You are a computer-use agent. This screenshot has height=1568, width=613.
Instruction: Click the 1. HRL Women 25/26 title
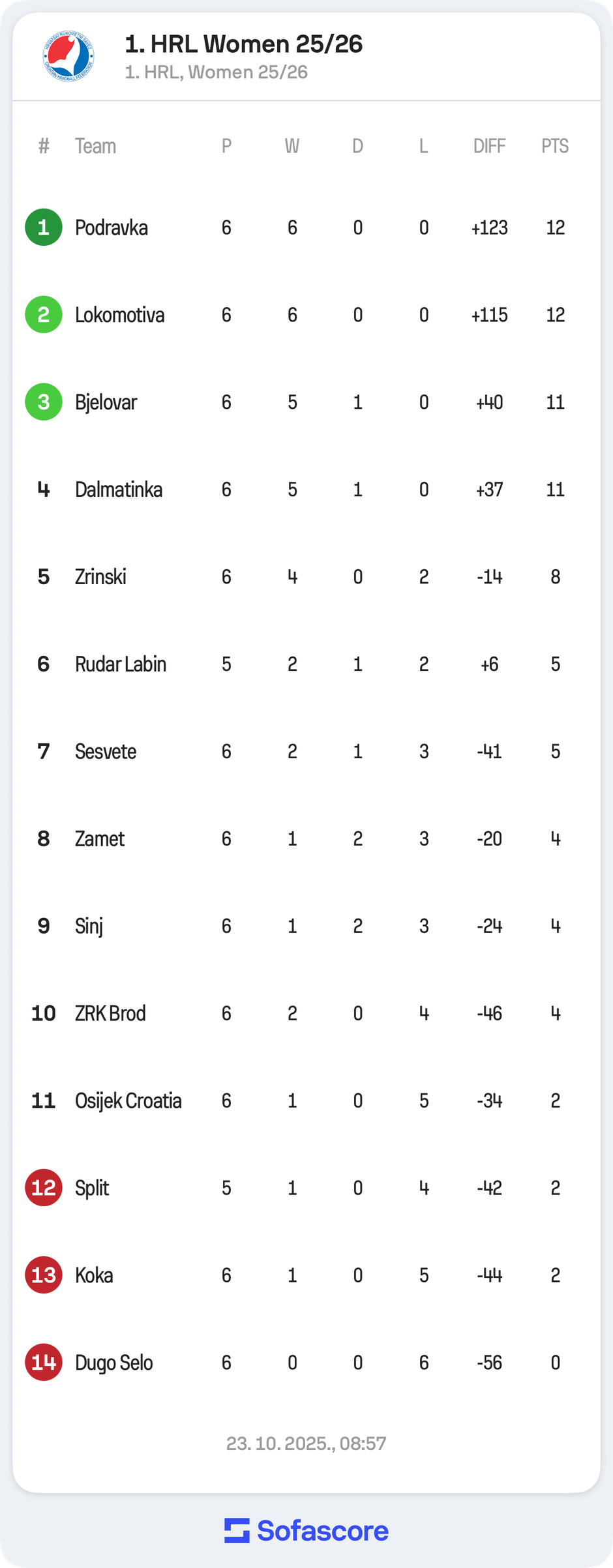coord(244,44)
